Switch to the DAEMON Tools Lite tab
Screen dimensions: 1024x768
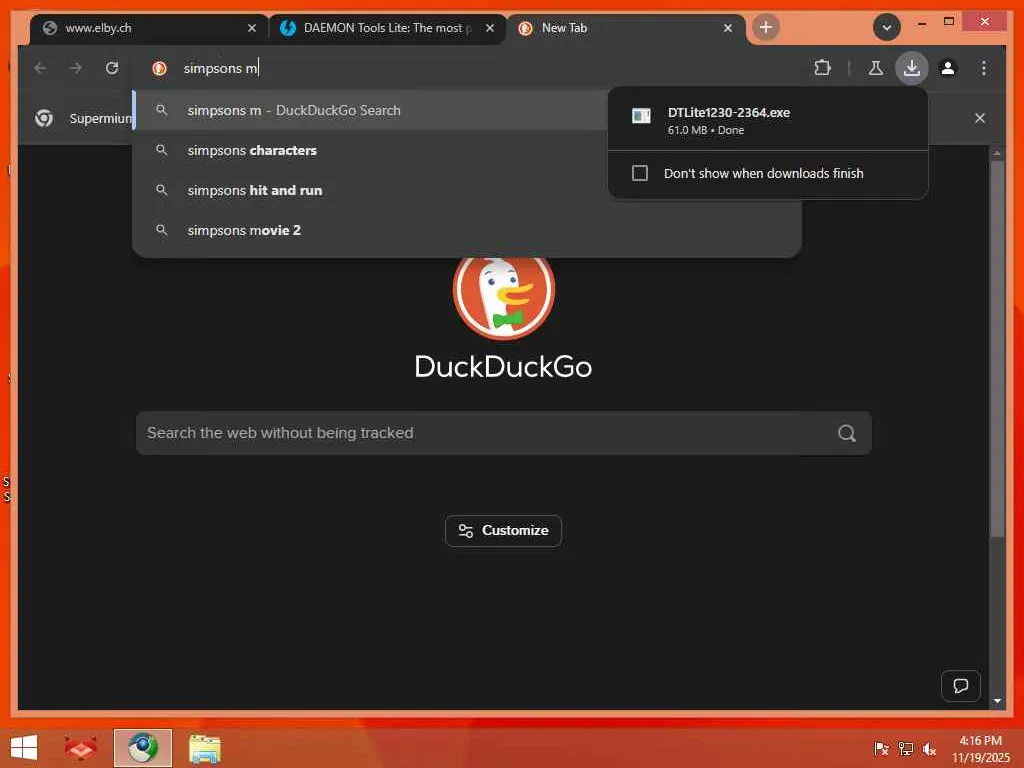point(387,28)
